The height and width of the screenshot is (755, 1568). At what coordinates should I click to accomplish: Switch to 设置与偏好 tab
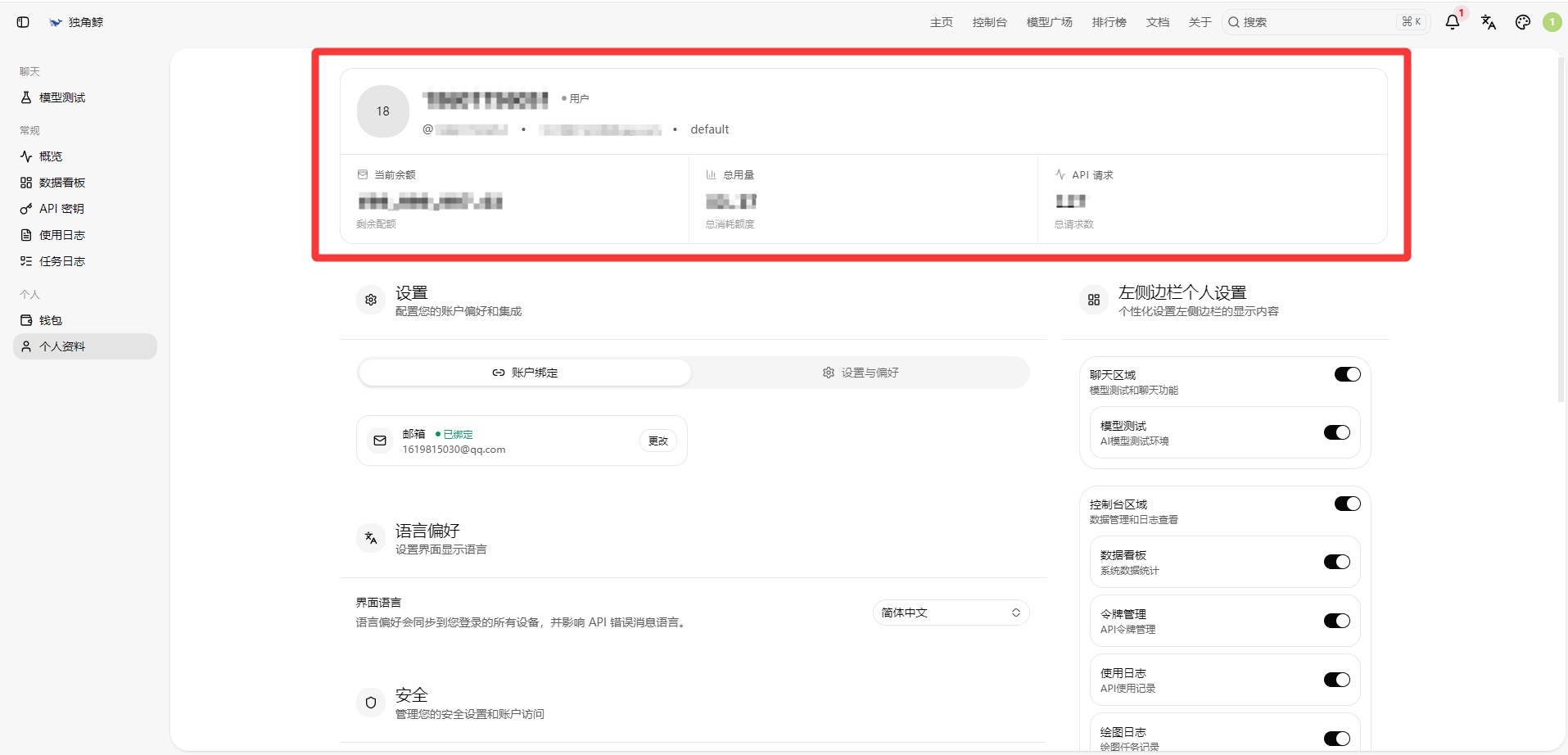click(860, 373)
